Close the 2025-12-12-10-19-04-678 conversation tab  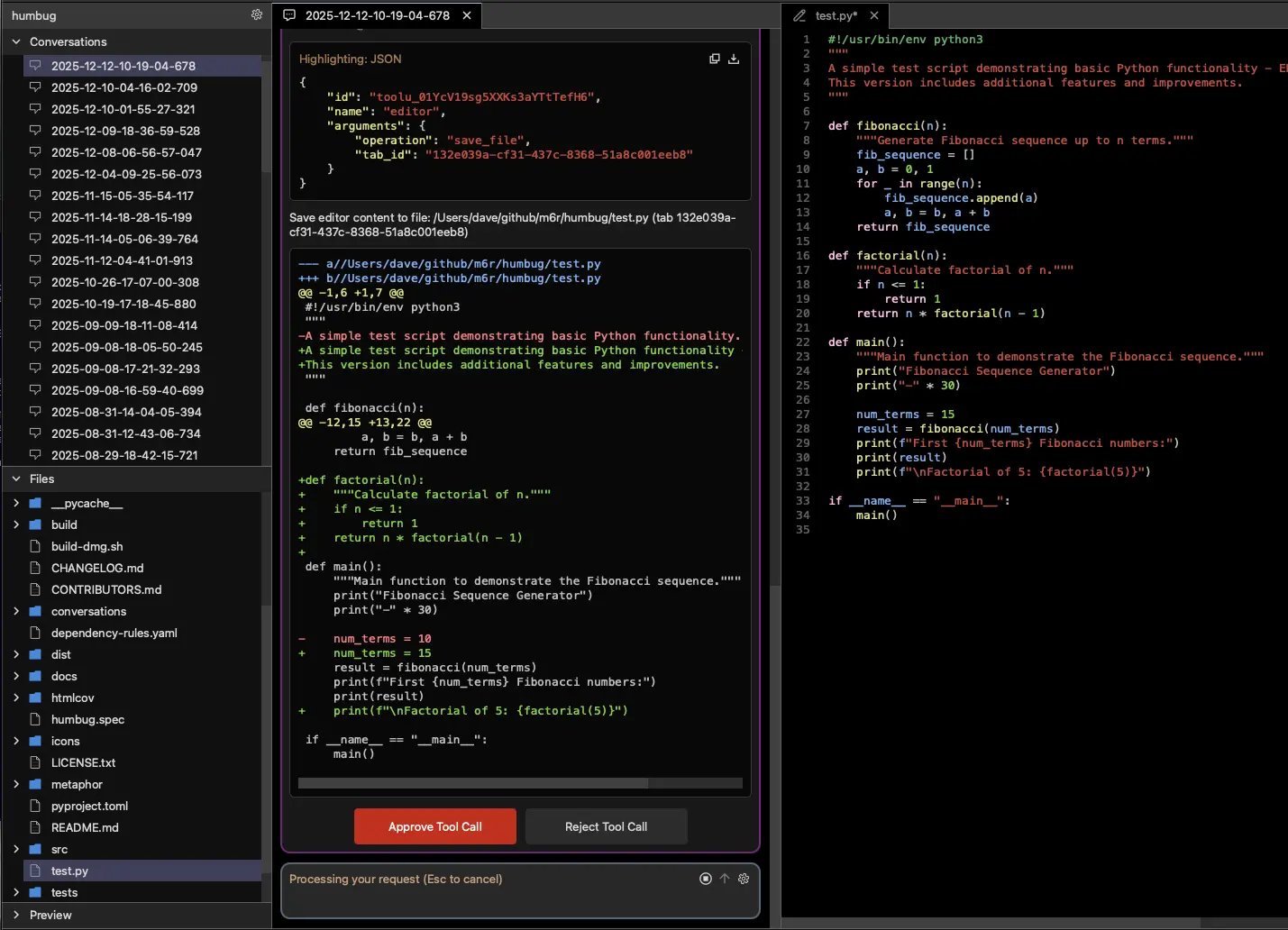tap(466, 15)
